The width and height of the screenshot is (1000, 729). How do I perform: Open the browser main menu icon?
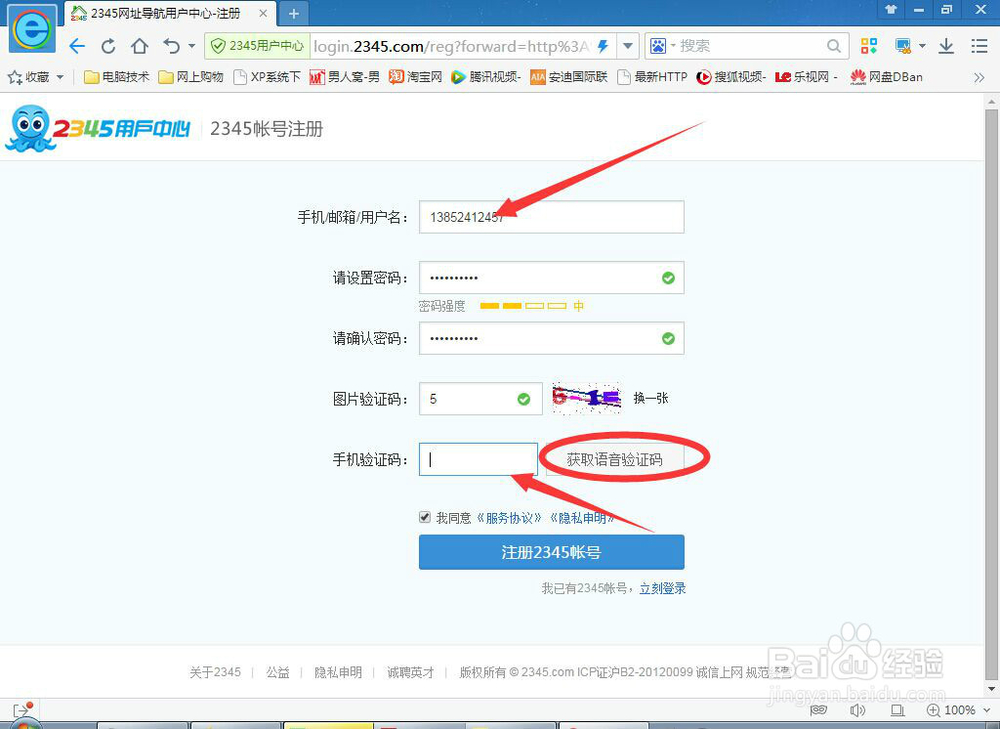[980, 46]
